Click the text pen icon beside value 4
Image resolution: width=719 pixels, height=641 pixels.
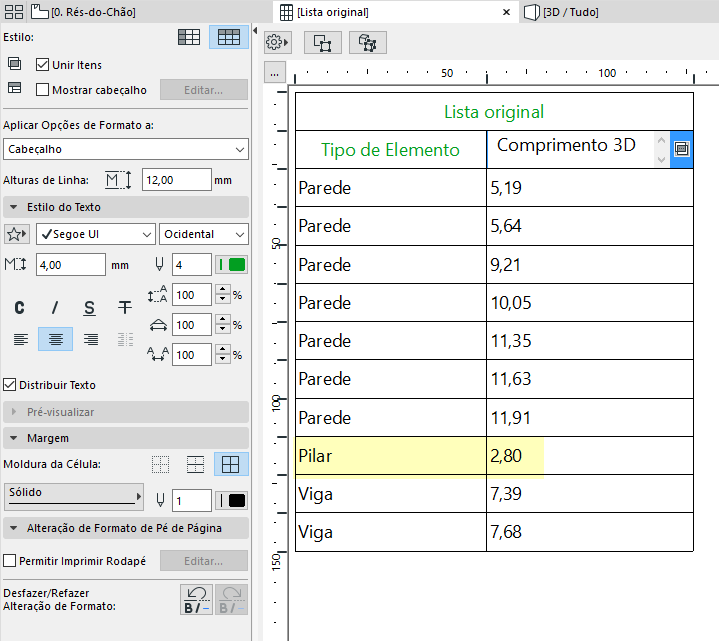(159, 265)
